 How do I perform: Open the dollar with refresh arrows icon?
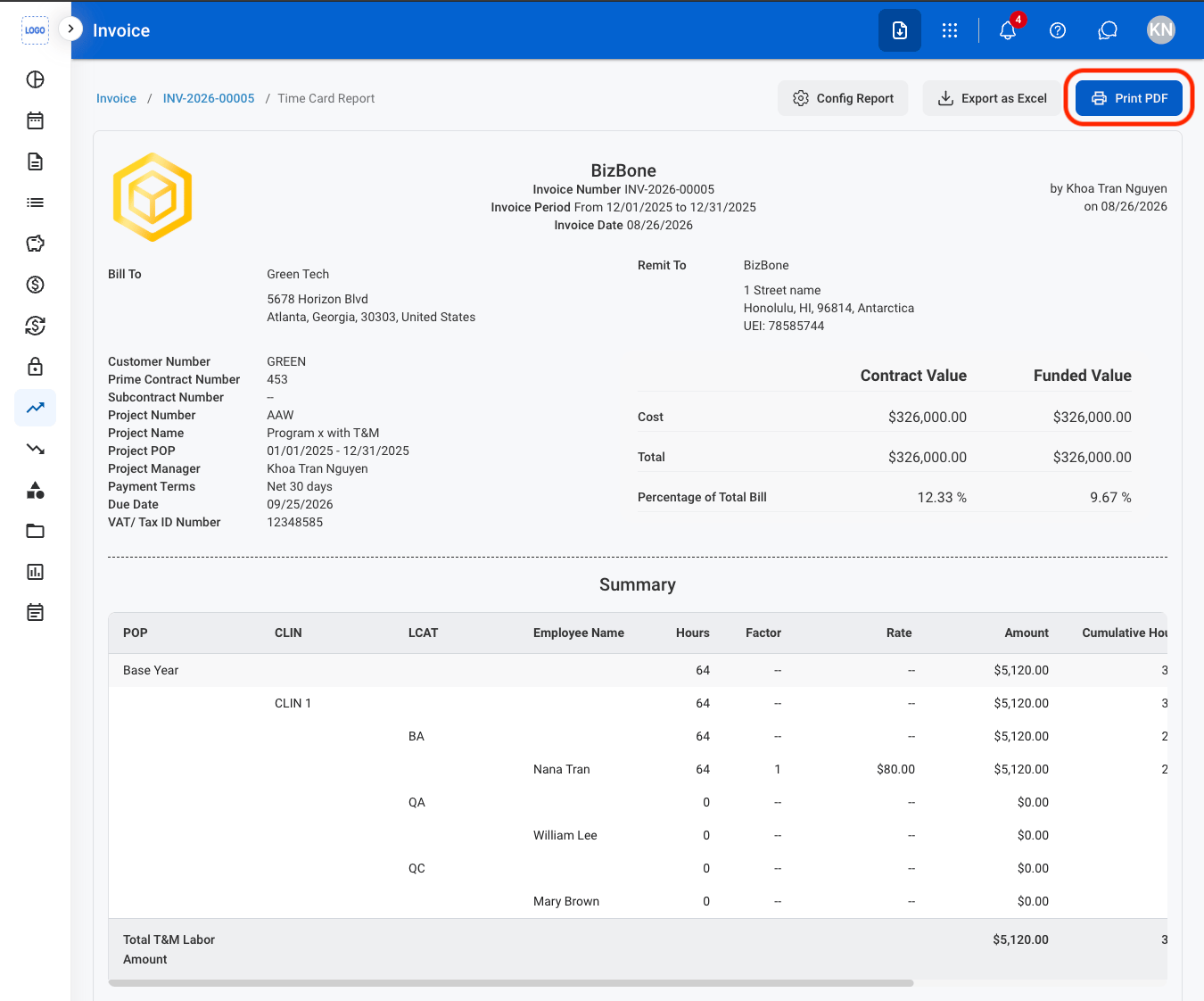click(x=35, y=326)
